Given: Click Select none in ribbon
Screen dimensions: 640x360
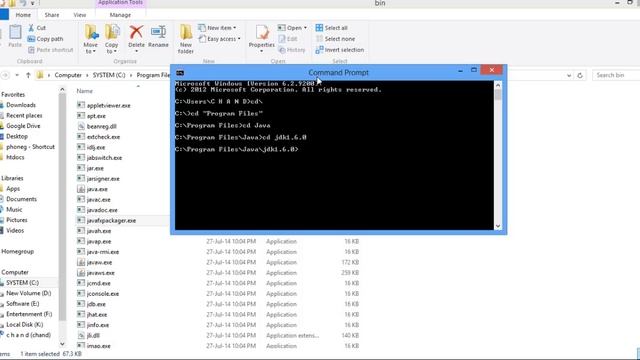Looking at the screenshot, I should pos(335,39).
